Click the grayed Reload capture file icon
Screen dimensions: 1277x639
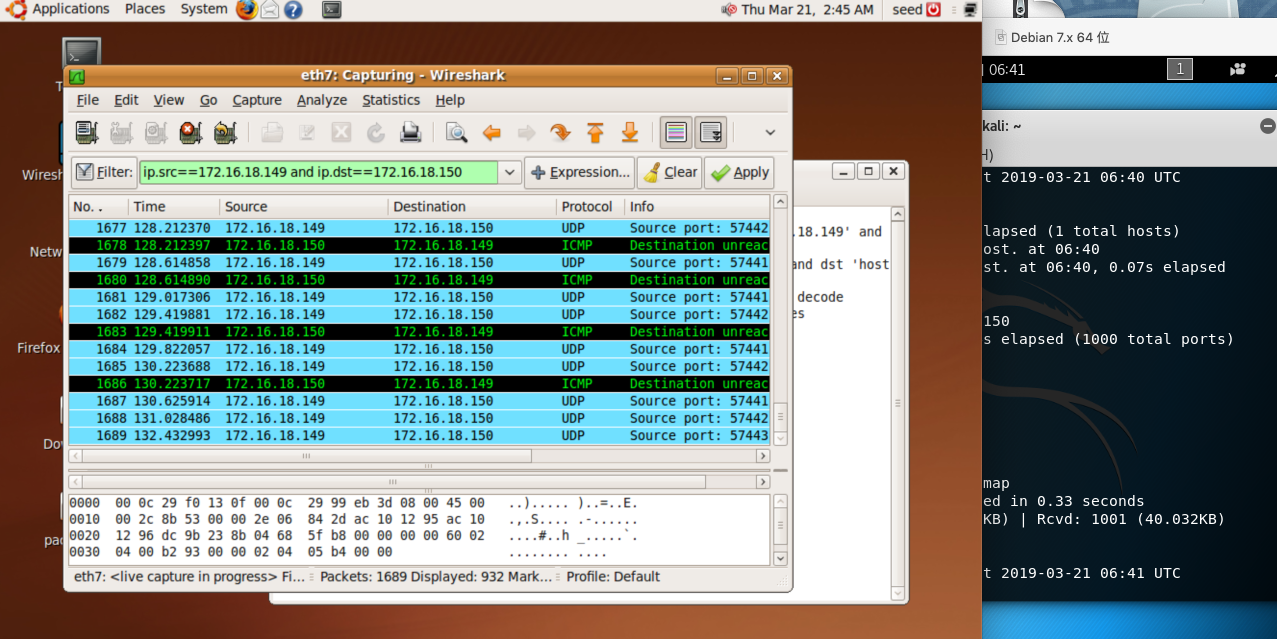[376, 132]
